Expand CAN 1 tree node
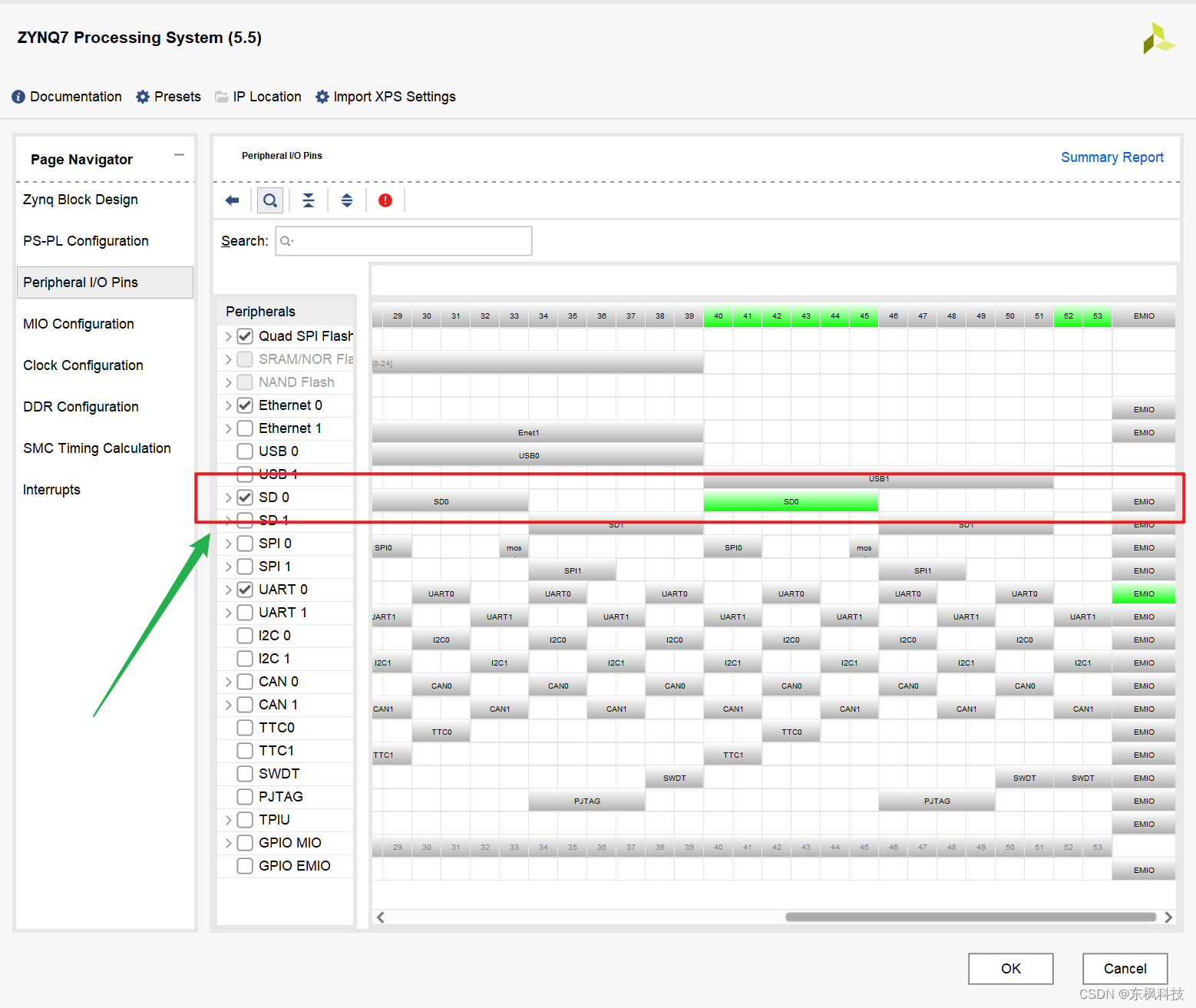This screenshot has width=1196, height=1008. (228, 705)
